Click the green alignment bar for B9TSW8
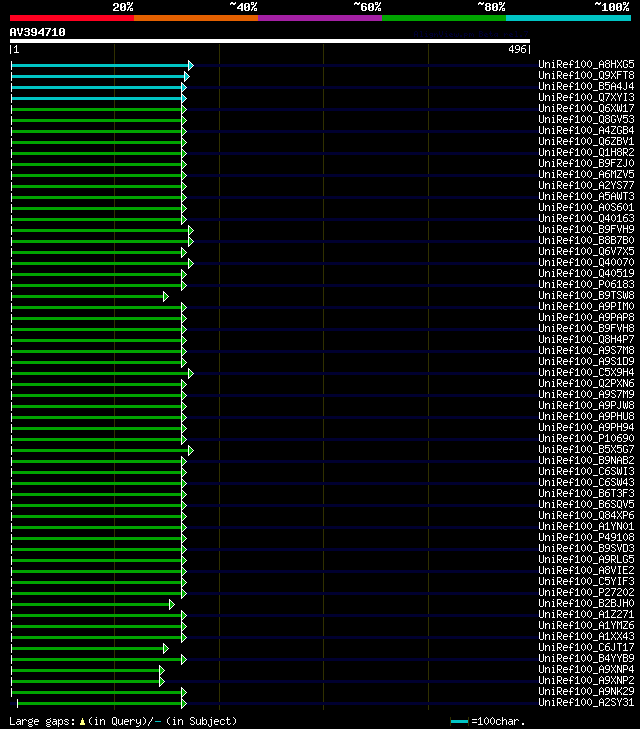 pyautogui.click(x=87, y=297)
